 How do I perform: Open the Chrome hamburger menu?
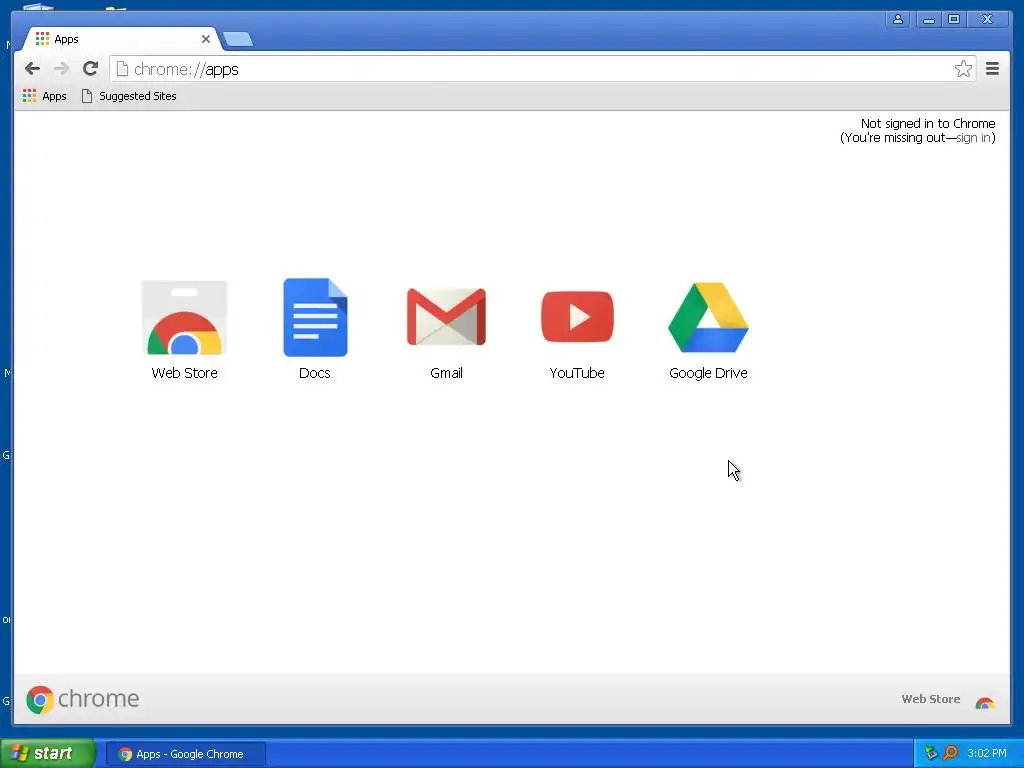pyautogui.click(x=992, y=69)
